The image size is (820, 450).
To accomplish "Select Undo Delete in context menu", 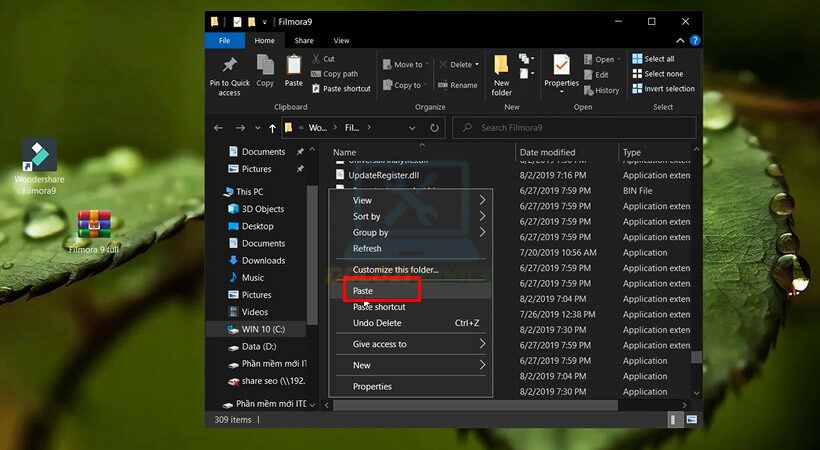I will (377, 323).
